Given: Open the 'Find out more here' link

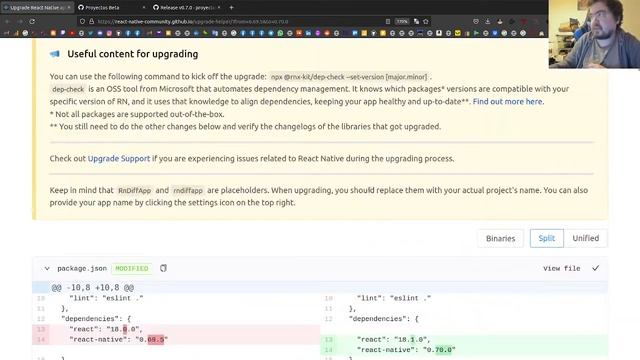Looking at the screenshot, I should click(x=508, y=101).
